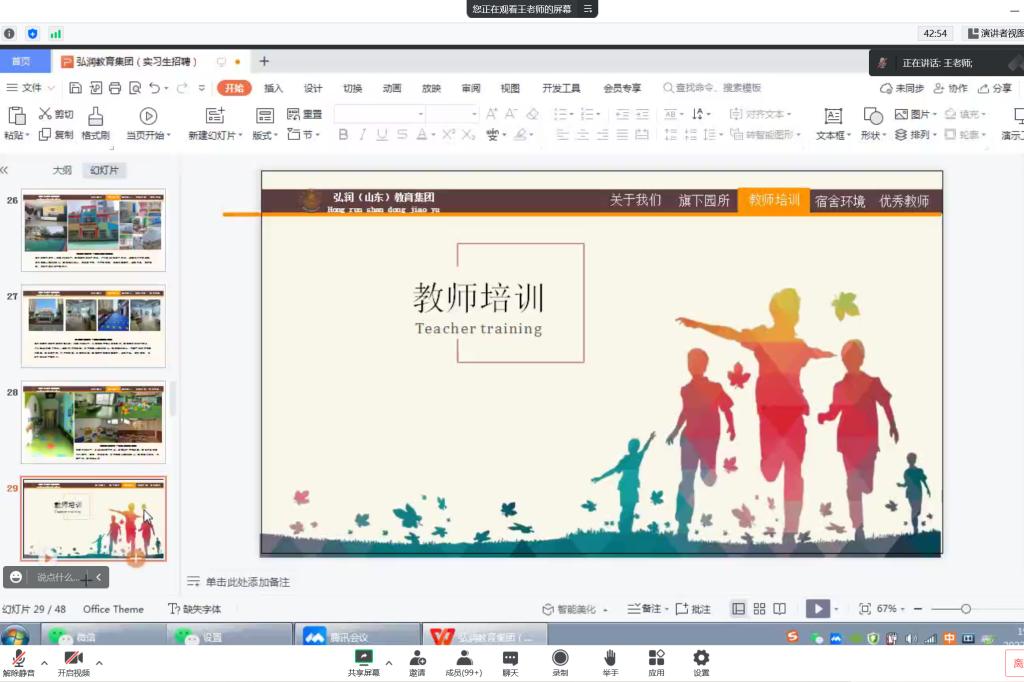Switch to slide sorter grid view
This screenshot has height=682, width=1024.
pos(759,609)
